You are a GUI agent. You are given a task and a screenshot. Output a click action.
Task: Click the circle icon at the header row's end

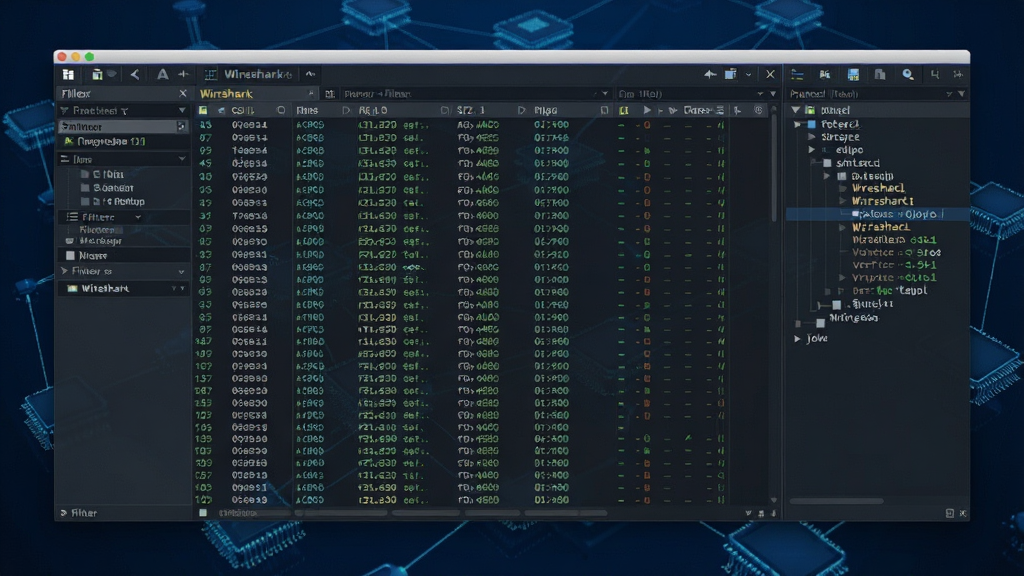[758, 110]
